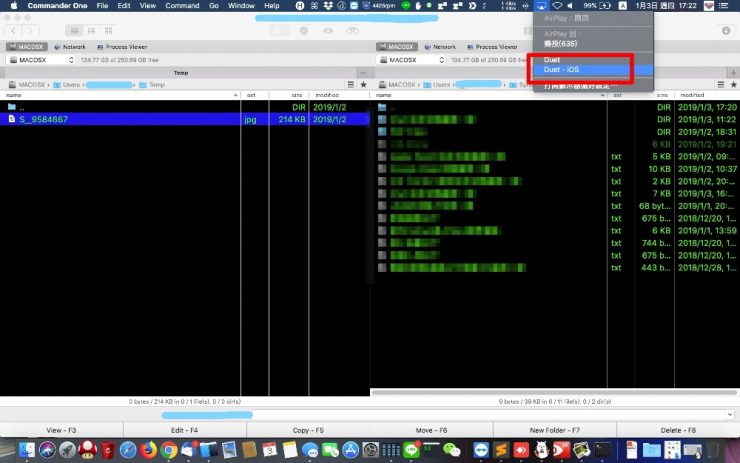Image resolution: width=740 pixels, height=463 pixels.
Task: Click the left panel favorites star icon
Action: [364, 85]
